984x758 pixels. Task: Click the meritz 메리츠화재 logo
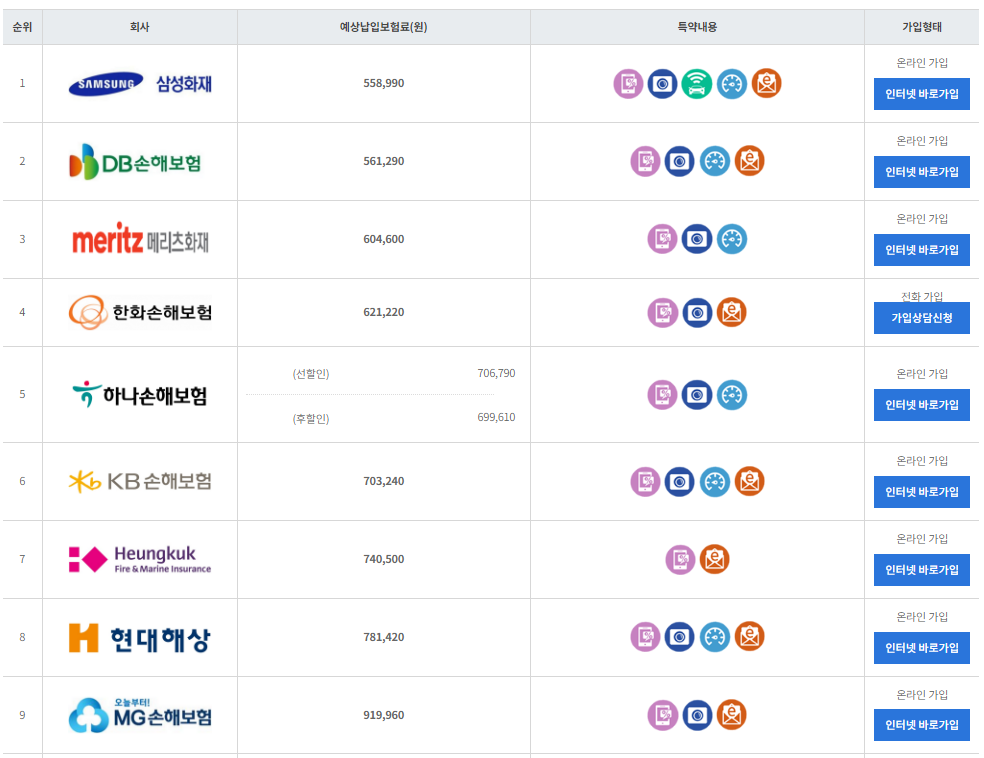[x=140, y=239]
